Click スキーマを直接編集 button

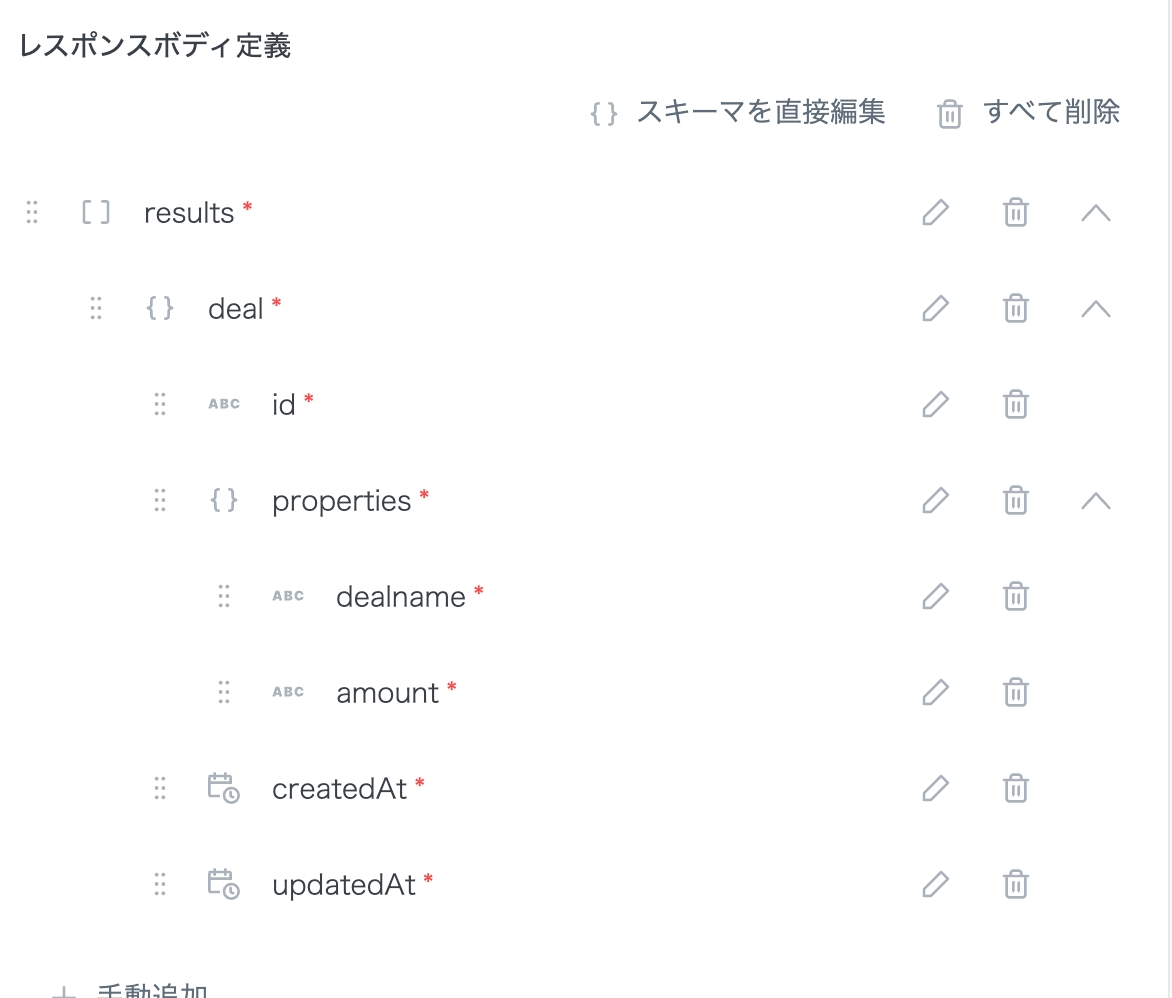[738, 113]
